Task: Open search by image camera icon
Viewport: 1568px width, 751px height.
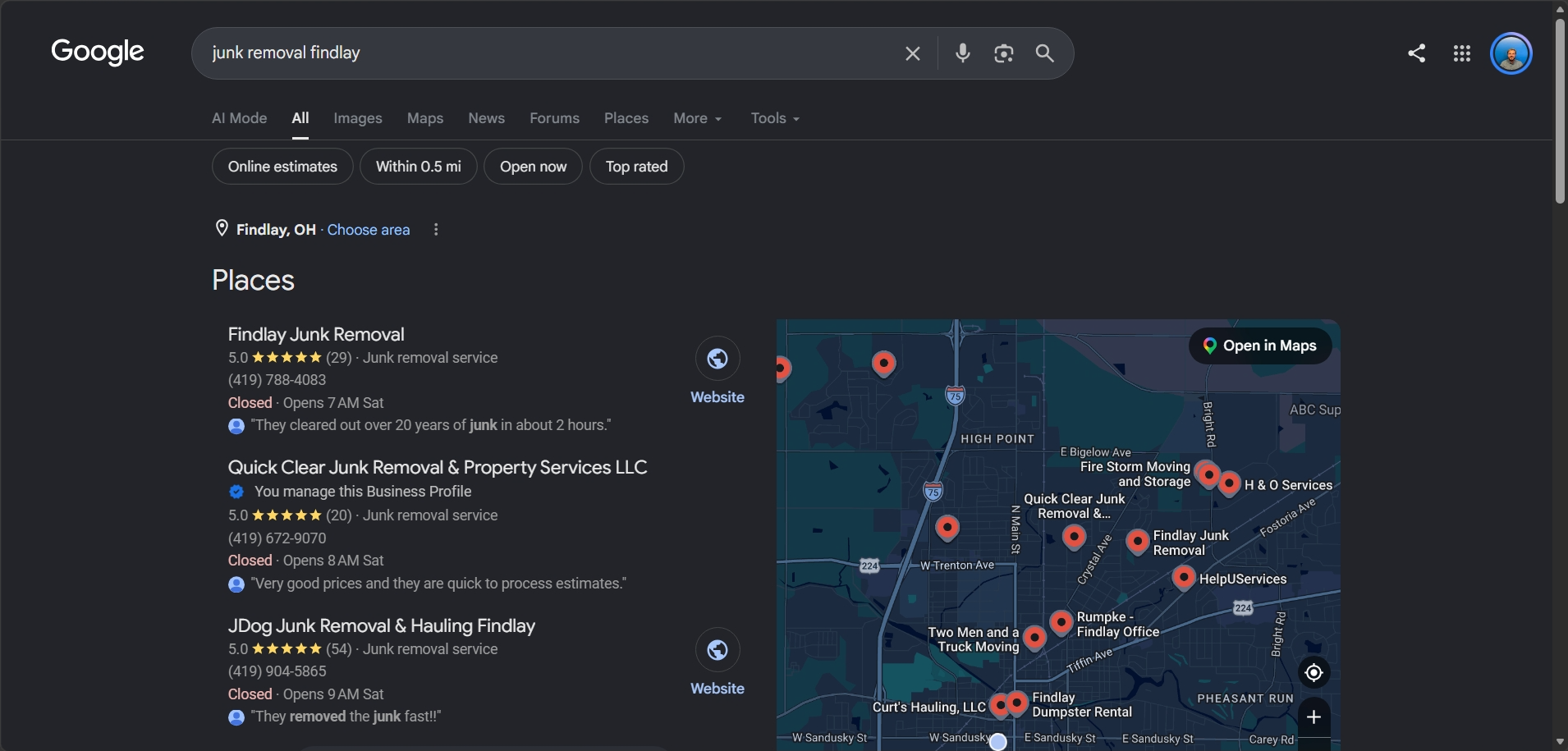Action: pyautogui.click(x=1003, y=53)
